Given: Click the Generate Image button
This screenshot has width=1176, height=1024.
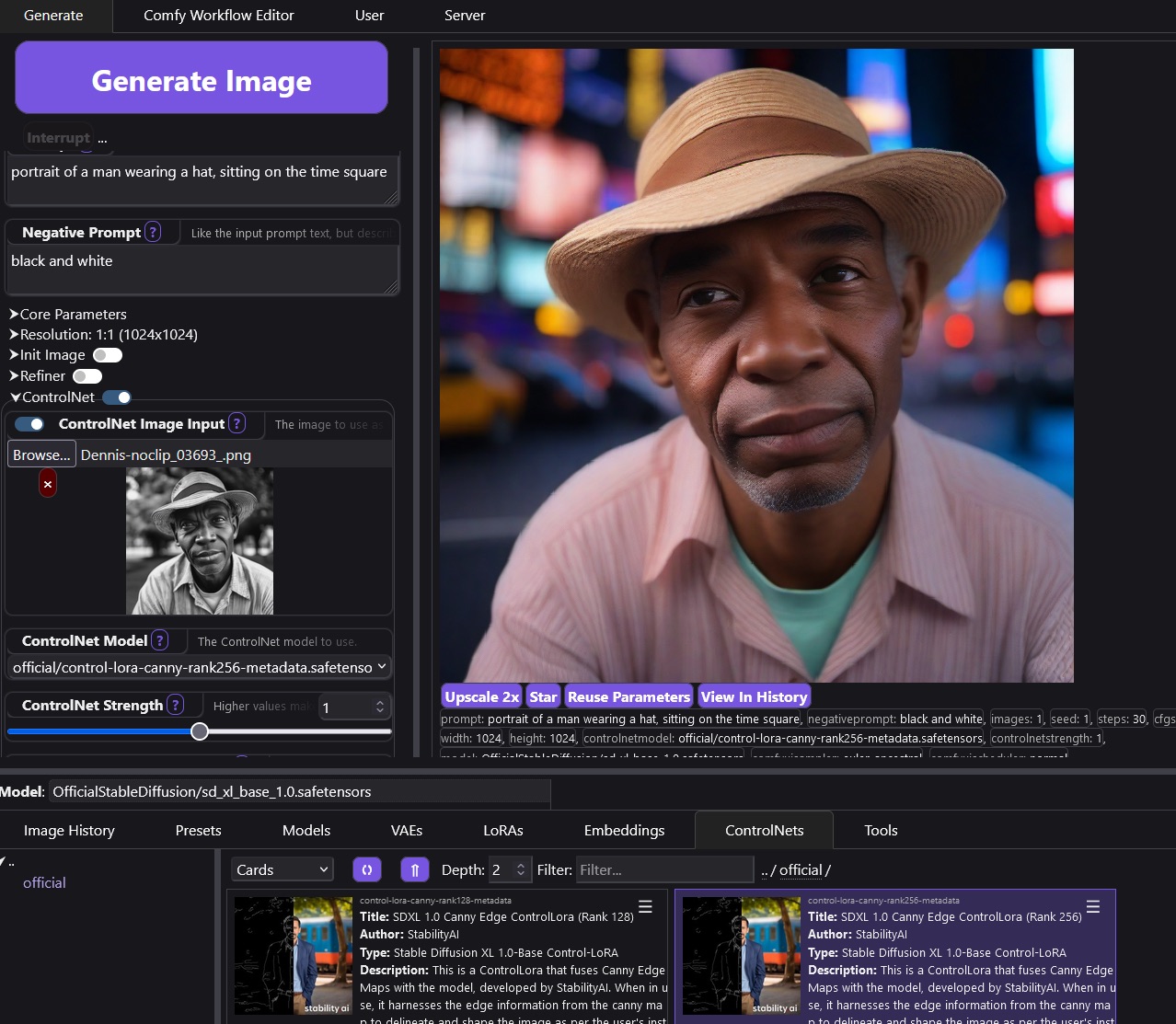Looking at the screenshot, I should click(202, 81).
